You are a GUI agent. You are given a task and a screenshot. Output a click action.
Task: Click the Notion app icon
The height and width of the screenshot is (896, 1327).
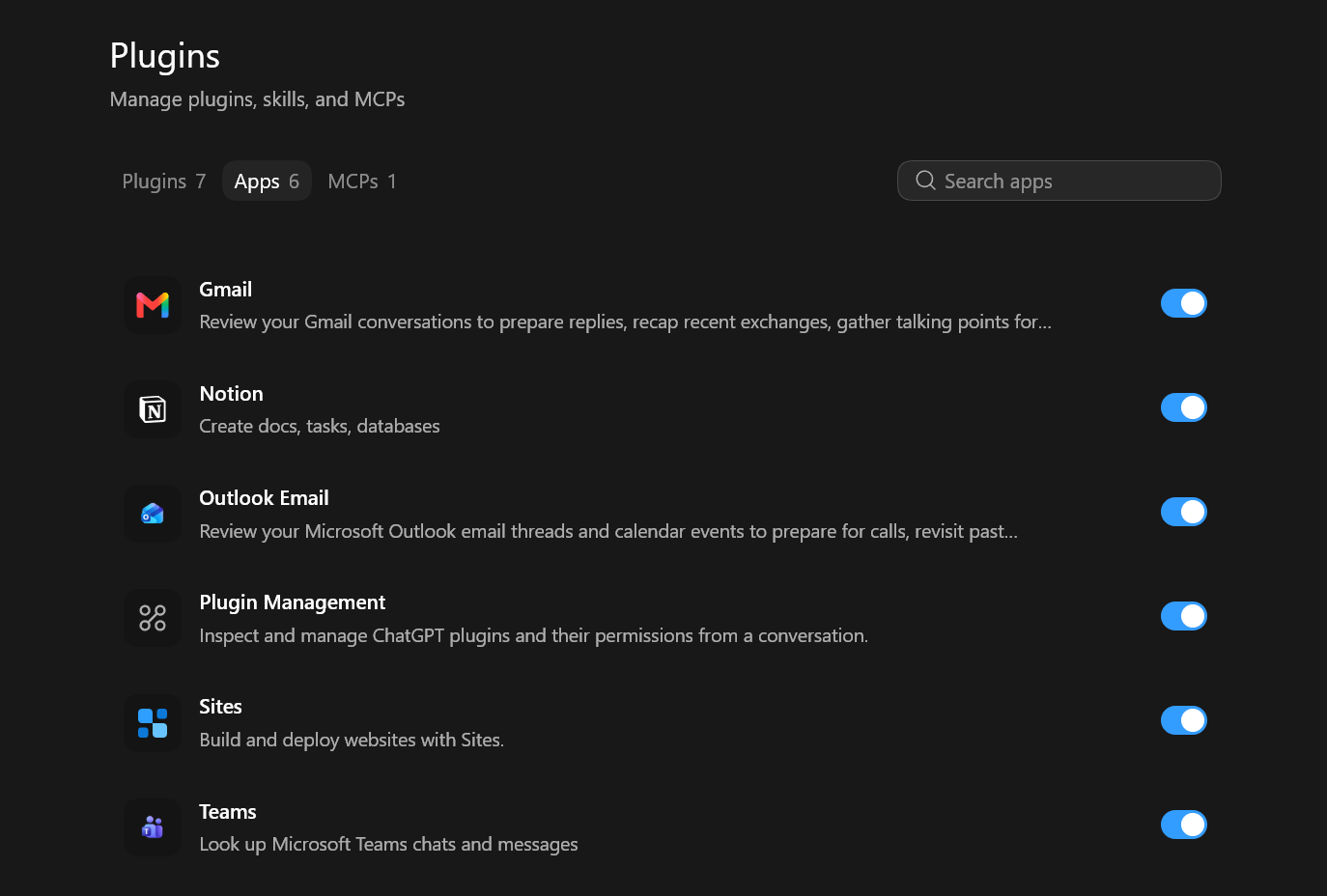coord(153,409)
